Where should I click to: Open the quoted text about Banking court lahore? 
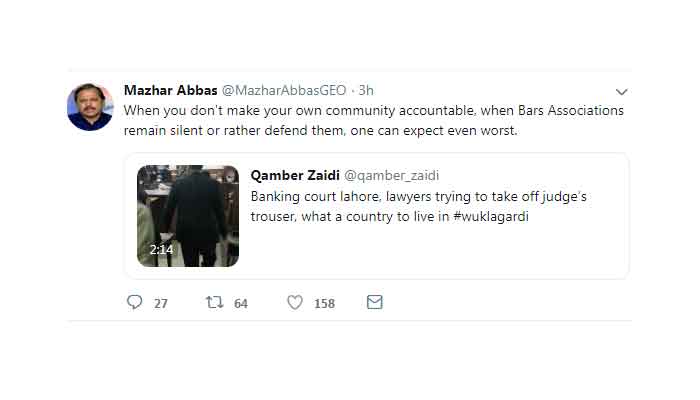click(418, 197)
